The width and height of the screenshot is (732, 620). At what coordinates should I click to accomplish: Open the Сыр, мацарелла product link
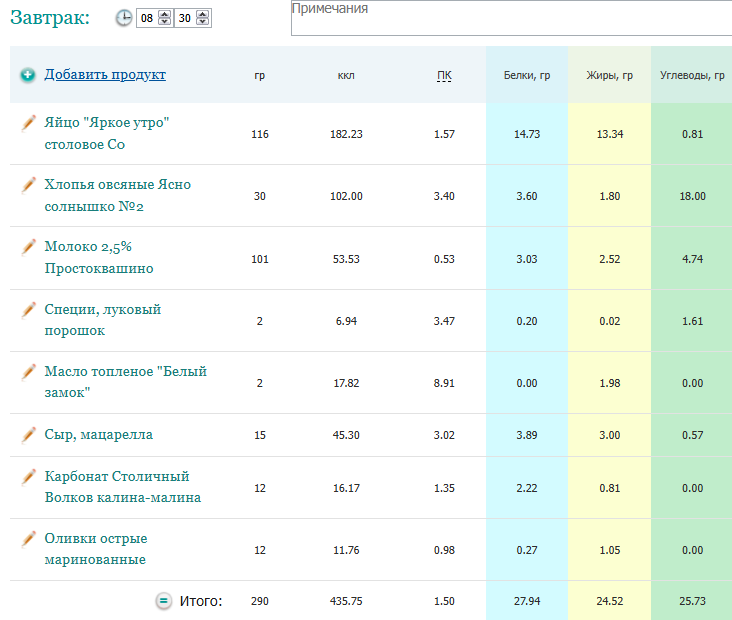pos(99,435)
